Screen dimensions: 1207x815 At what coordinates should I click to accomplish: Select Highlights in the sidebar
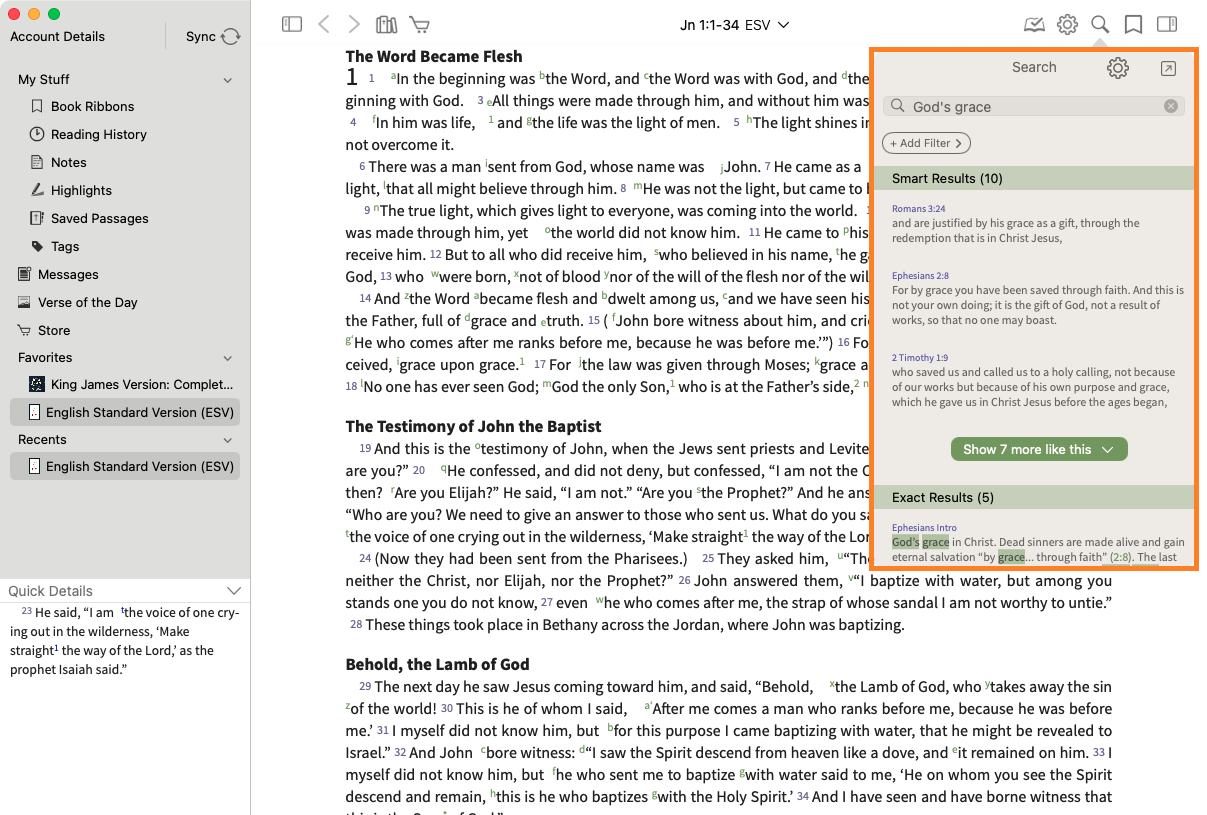pyautogui.click(x=81, y=190)
